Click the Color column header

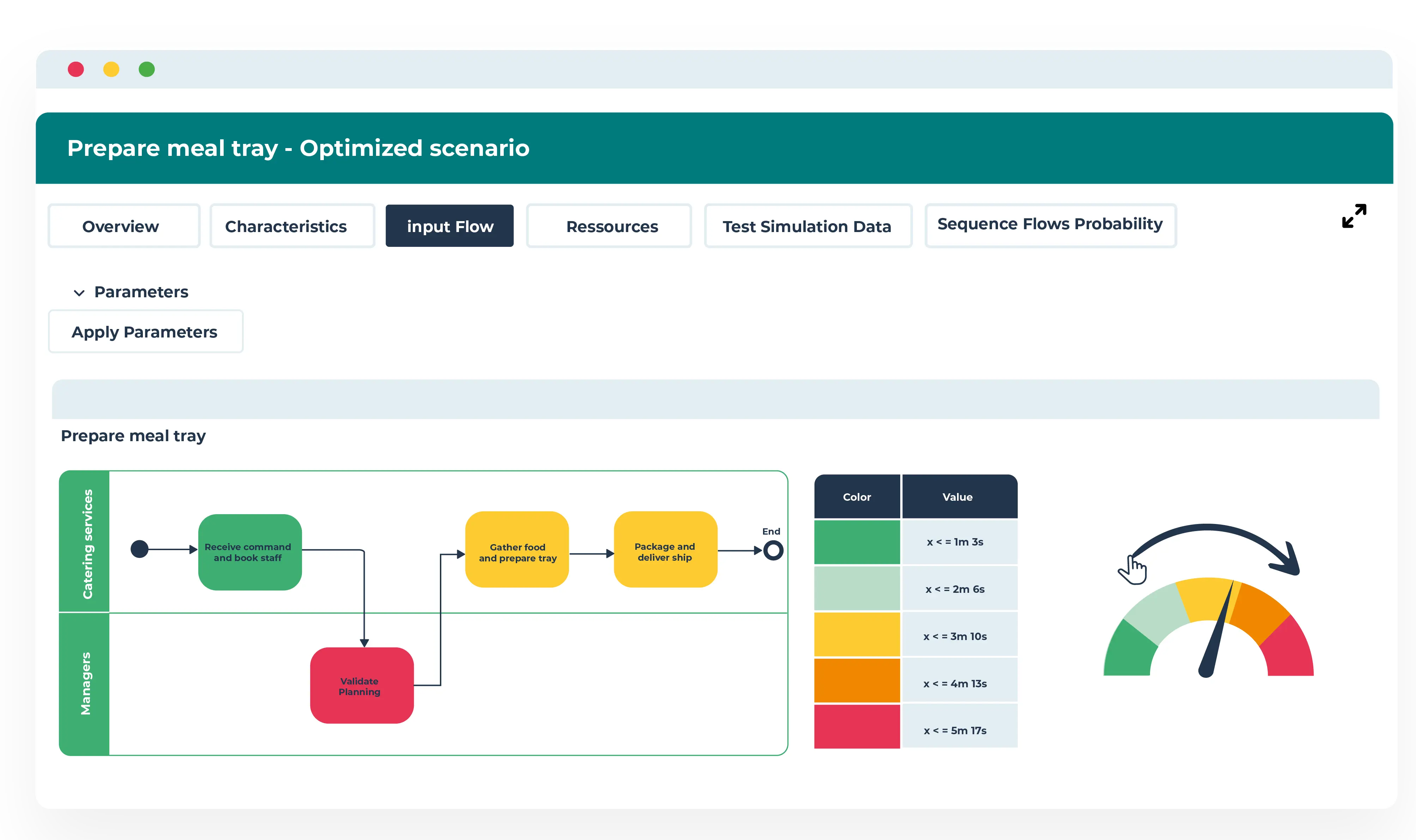(857, 497)
